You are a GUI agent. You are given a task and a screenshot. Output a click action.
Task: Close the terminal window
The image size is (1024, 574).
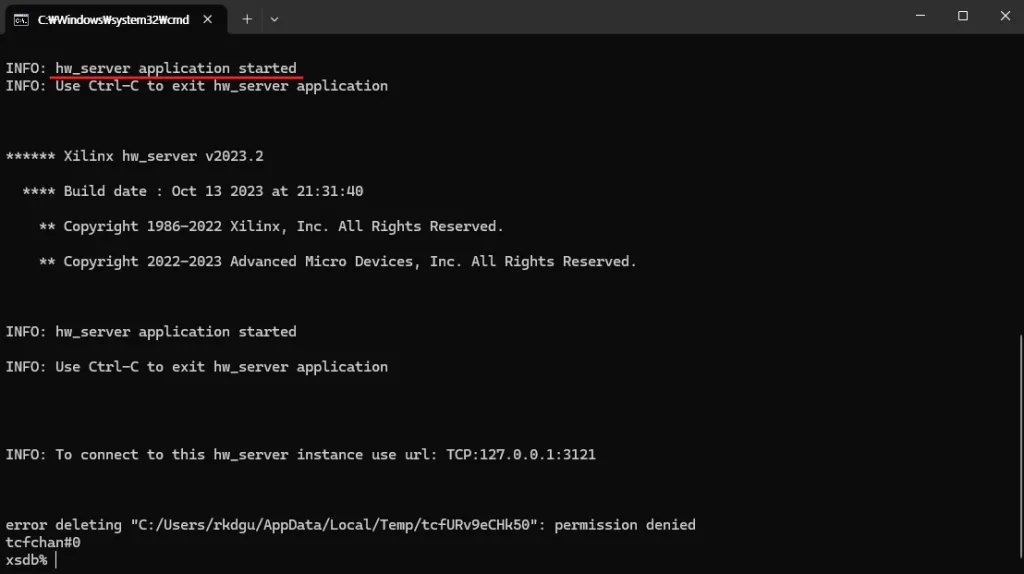(1004, 16)
